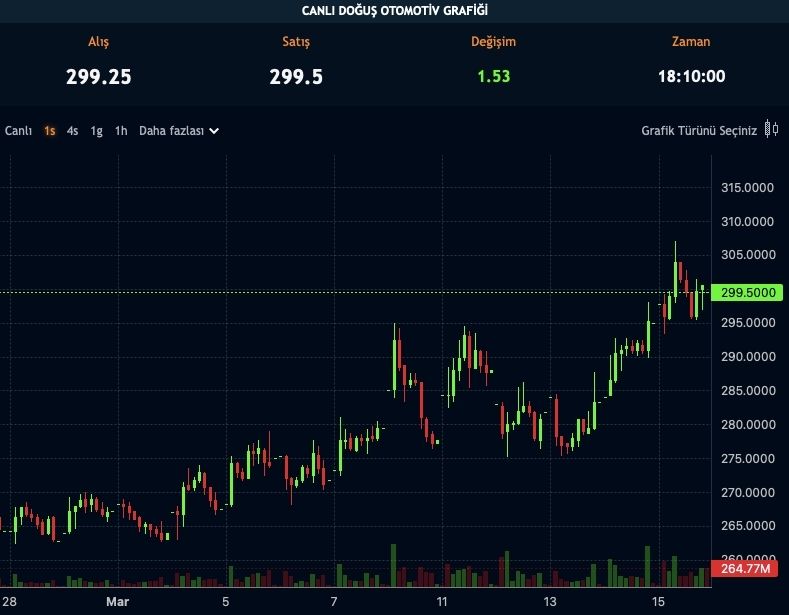789x615 pixels.
Task: Switch to the 1g timeframe
Action: 97,131
